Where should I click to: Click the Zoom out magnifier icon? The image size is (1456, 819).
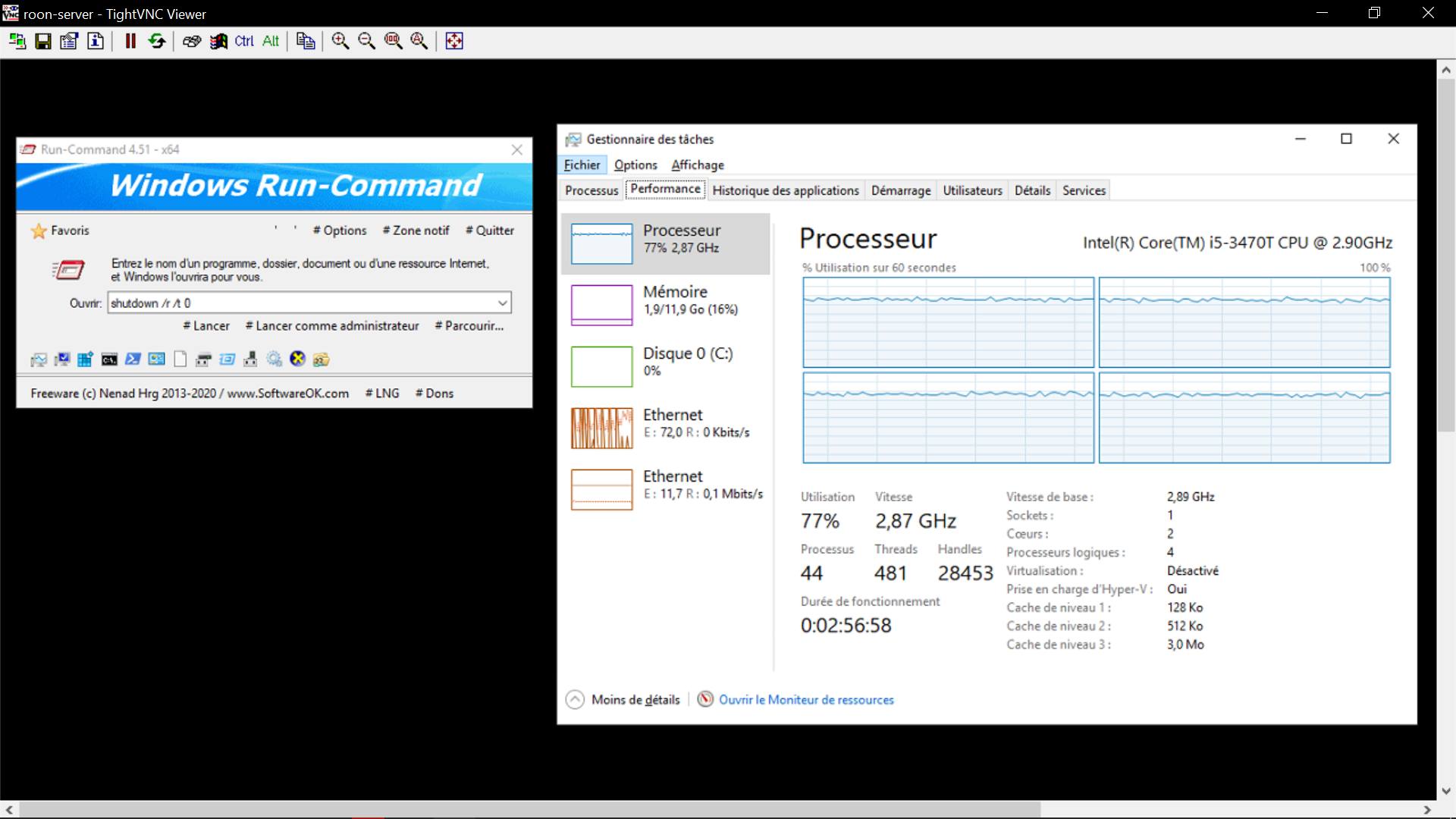[x=366, y=41]
